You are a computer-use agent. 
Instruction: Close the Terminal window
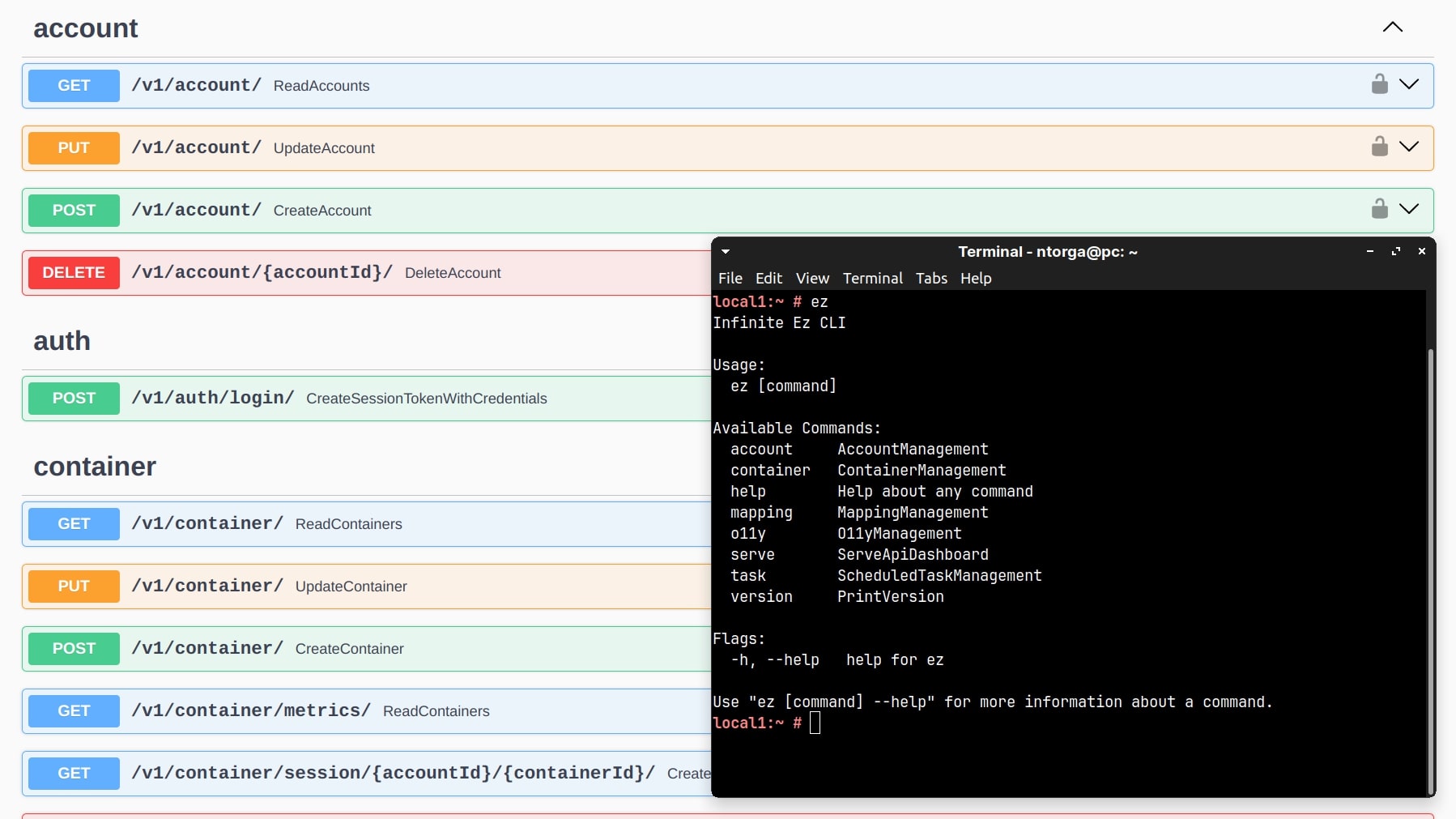pyautogui.click(x=1421, y=252)
